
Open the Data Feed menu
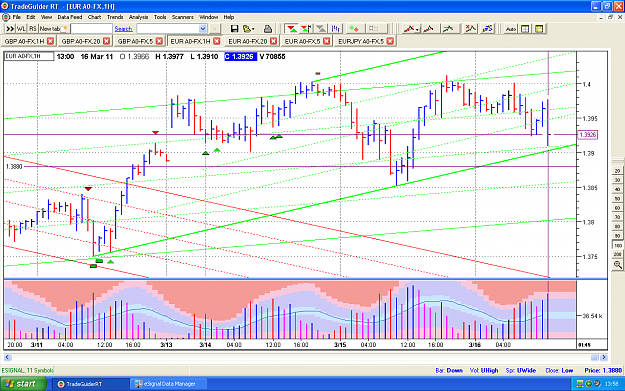coord(70,17)
